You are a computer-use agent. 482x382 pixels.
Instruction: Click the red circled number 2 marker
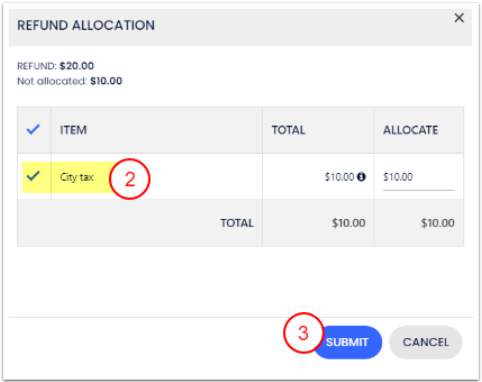point(130,179)
